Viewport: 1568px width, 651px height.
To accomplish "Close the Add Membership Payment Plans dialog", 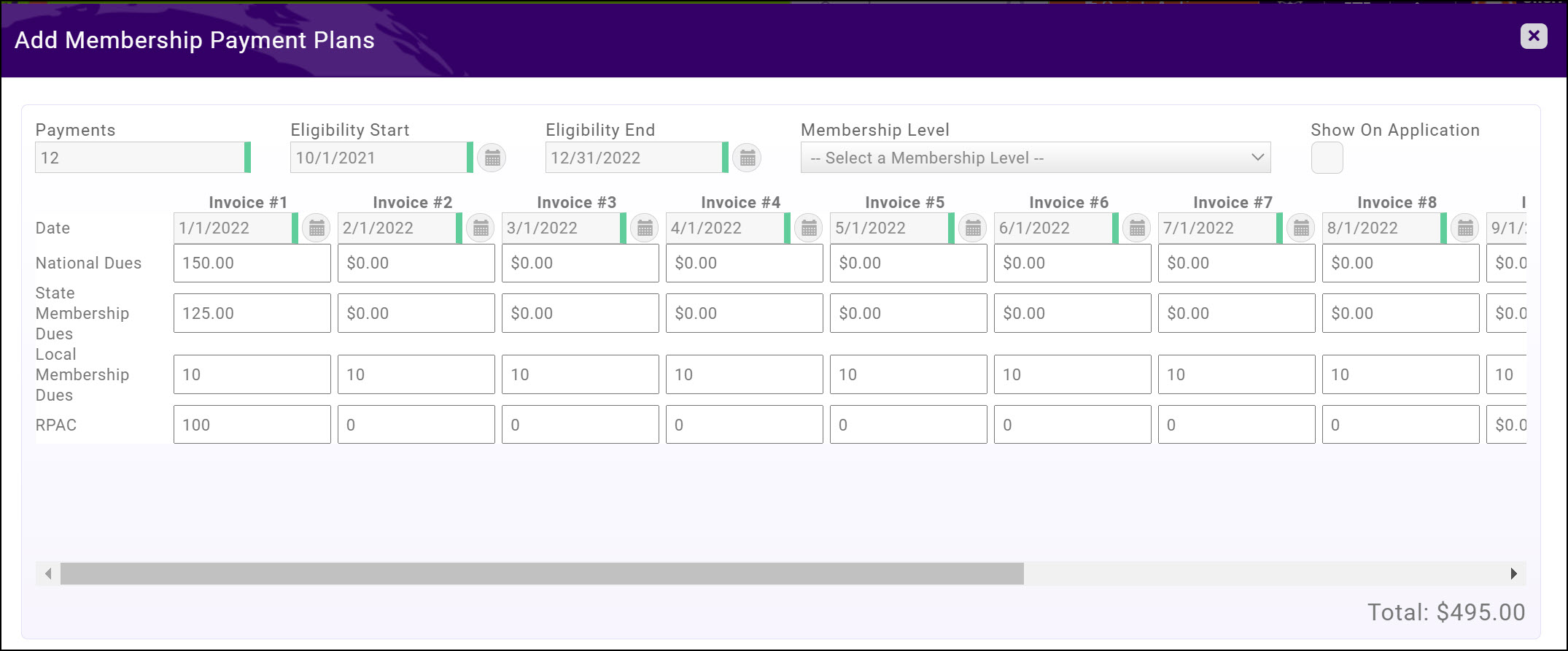I will (1534, 36).
